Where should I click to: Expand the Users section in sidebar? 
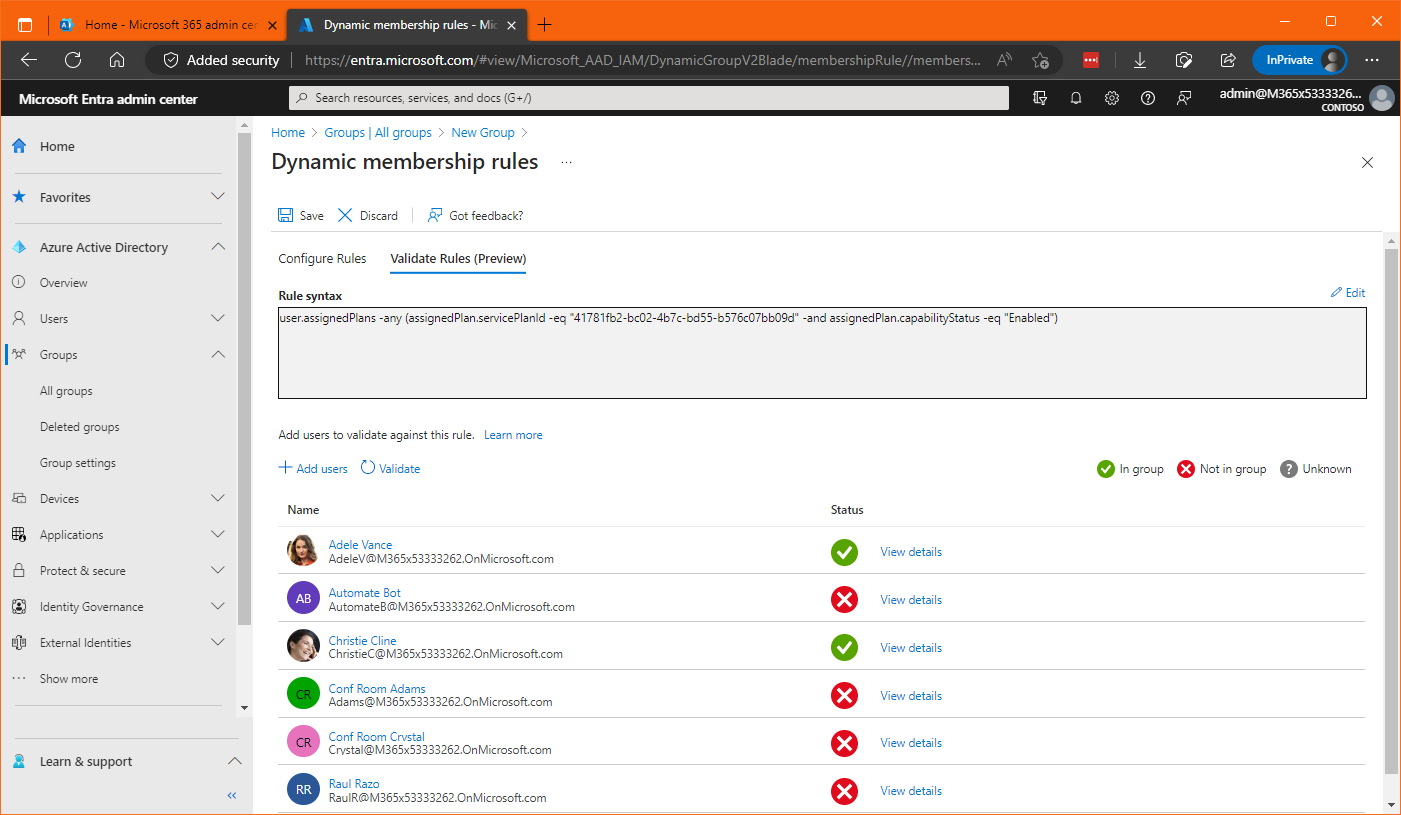tap(218, 319)
